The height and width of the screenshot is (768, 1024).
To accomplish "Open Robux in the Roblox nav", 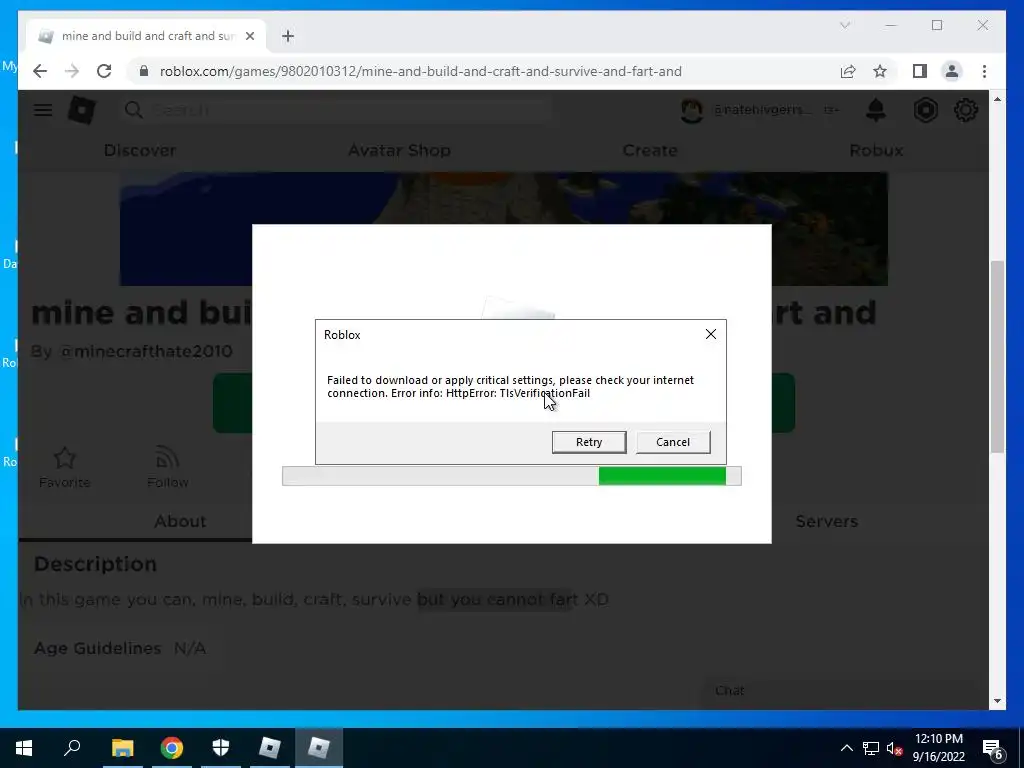I will [876, 150].
